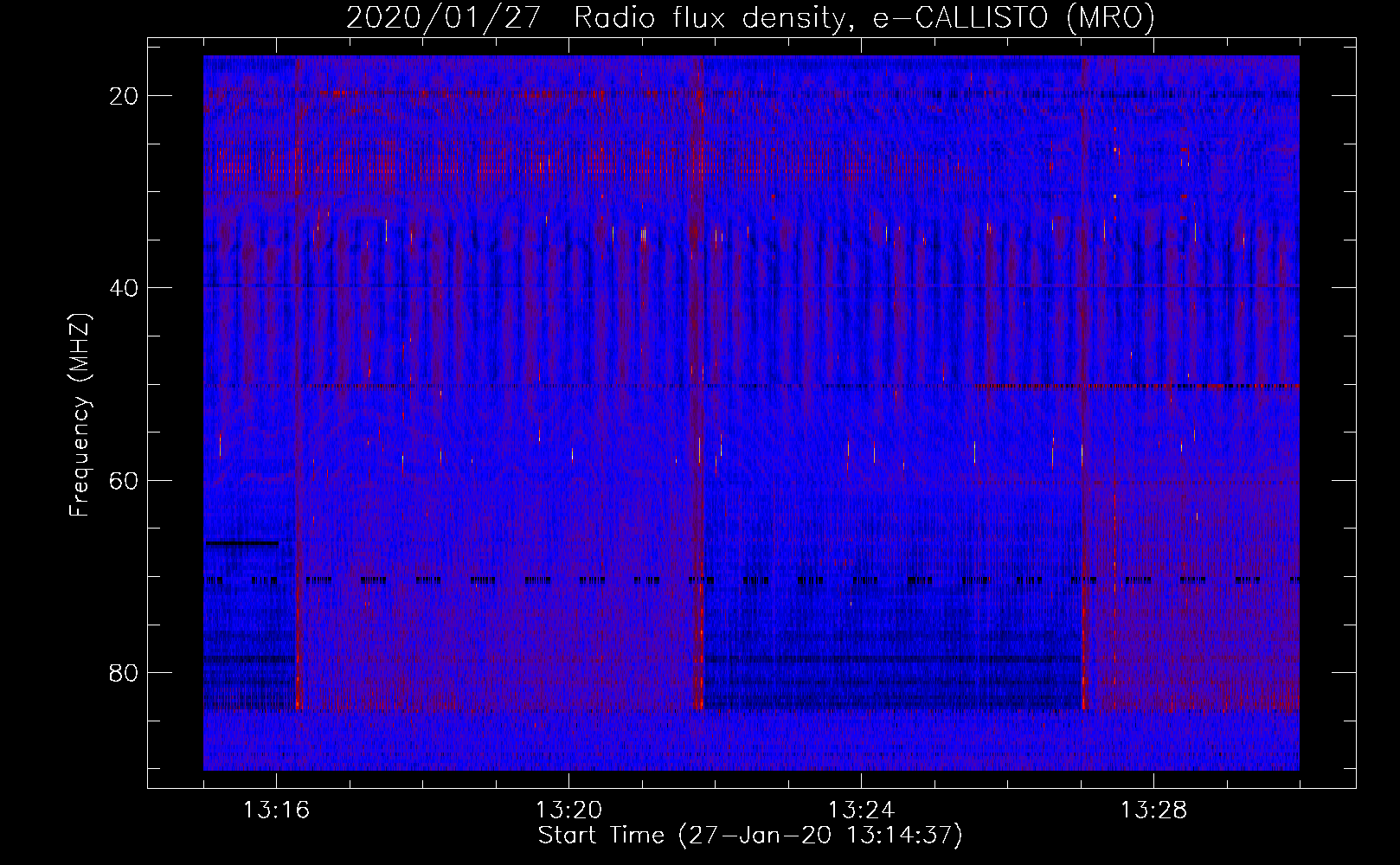
Task: Click the 13:24 time tick label
Action: click(861, 811)
